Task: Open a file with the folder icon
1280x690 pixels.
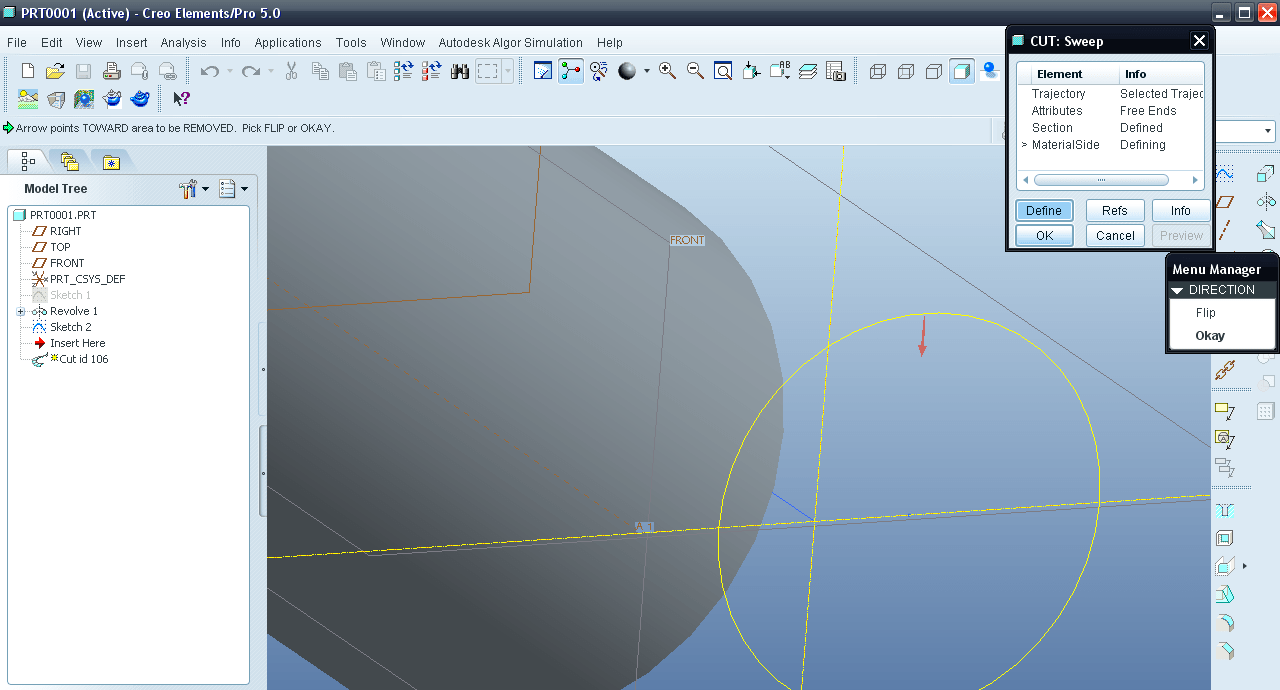Action: [56, 71]
